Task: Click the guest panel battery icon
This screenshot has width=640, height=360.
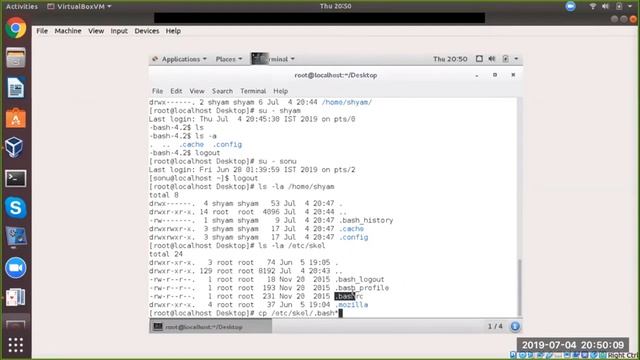Action: (505, 59)
